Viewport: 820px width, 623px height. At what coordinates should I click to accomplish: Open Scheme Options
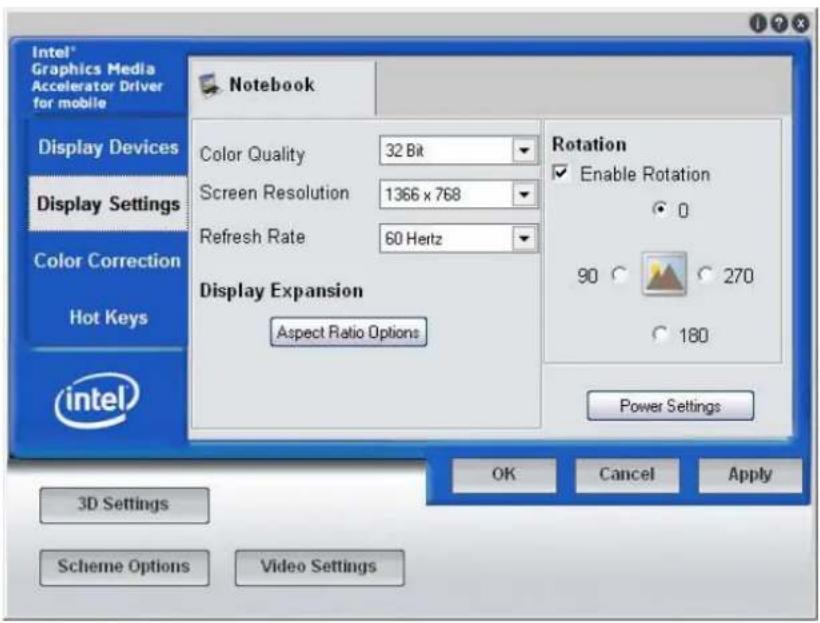(124, 567)
